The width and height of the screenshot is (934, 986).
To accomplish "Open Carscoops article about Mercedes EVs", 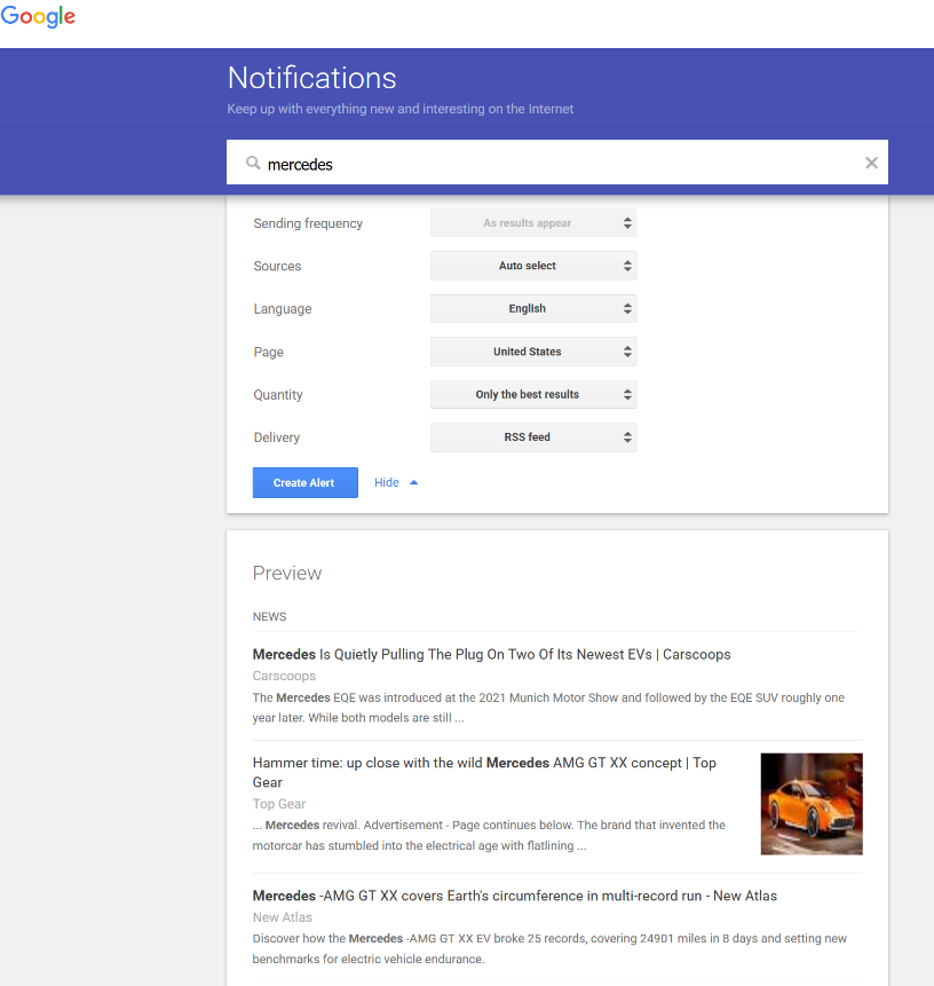I will click(491, 654).
